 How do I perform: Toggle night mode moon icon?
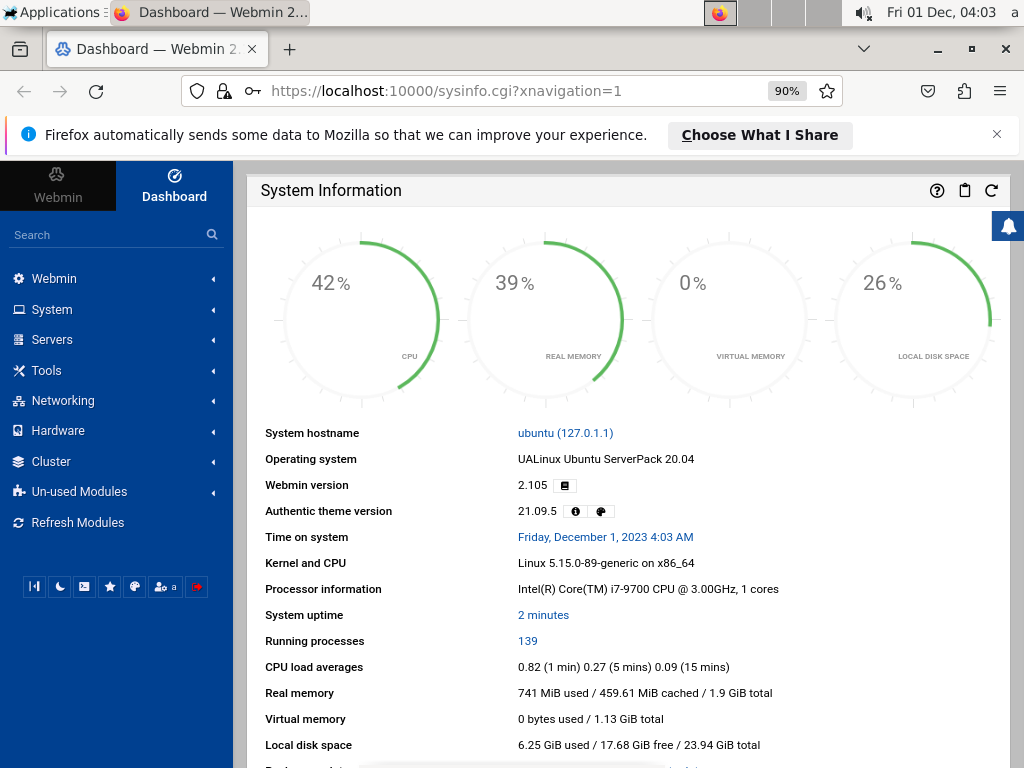pyautogui.click(x=59, y=587)
